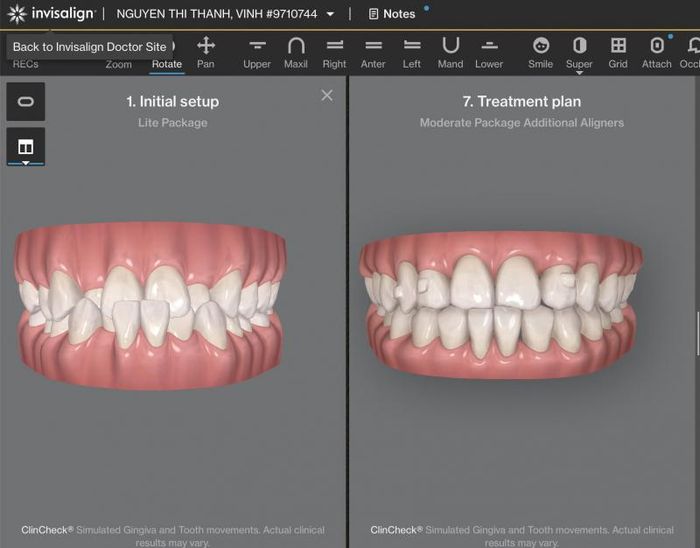Switch to Right side view
The height and width of the screenshot is (548, 700).
click(x=334, y=53)
